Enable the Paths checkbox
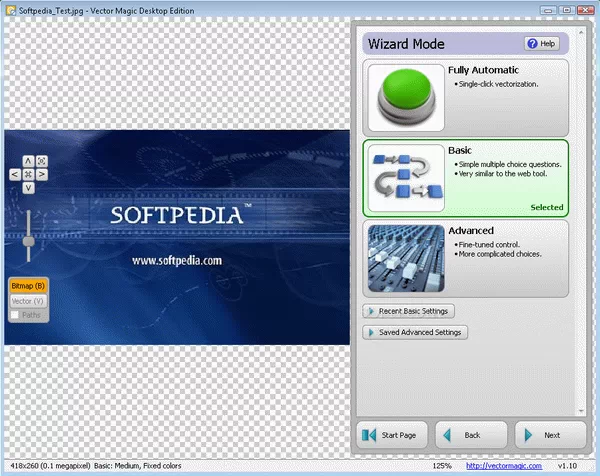Viewport: 600px width, 476px height. [x=15, y=316]
